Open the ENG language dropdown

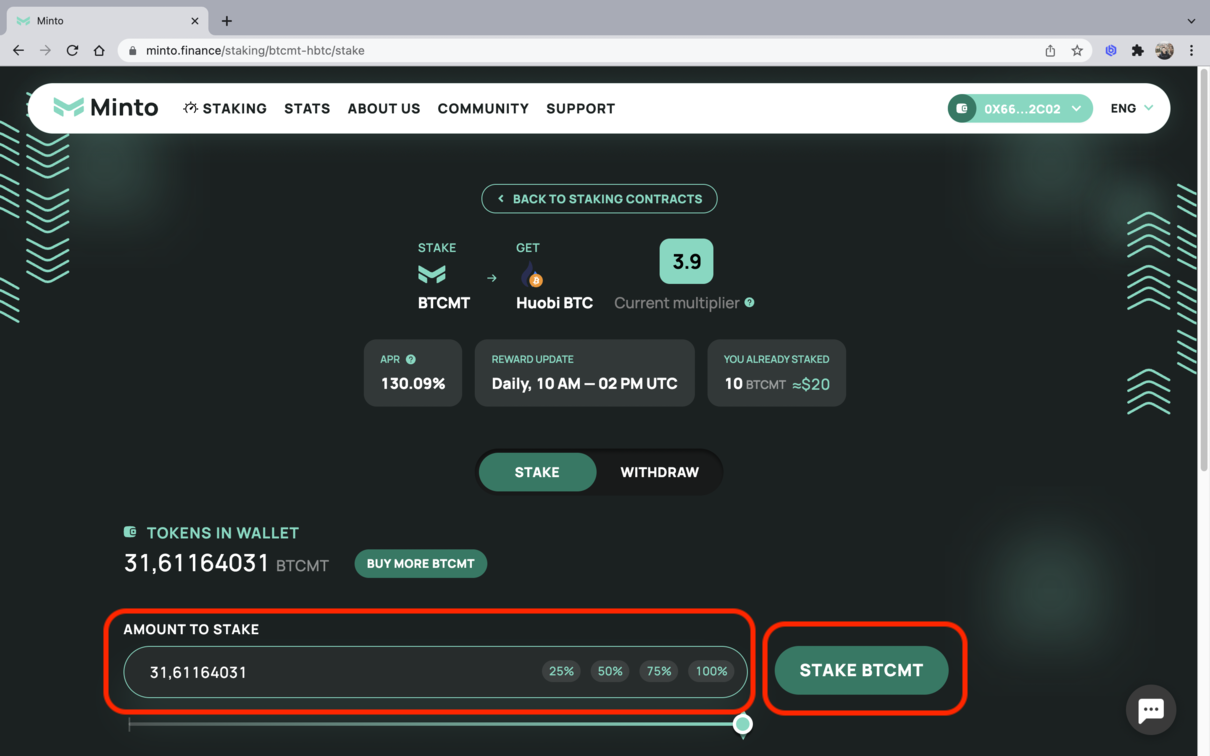tap(1131, 108)
